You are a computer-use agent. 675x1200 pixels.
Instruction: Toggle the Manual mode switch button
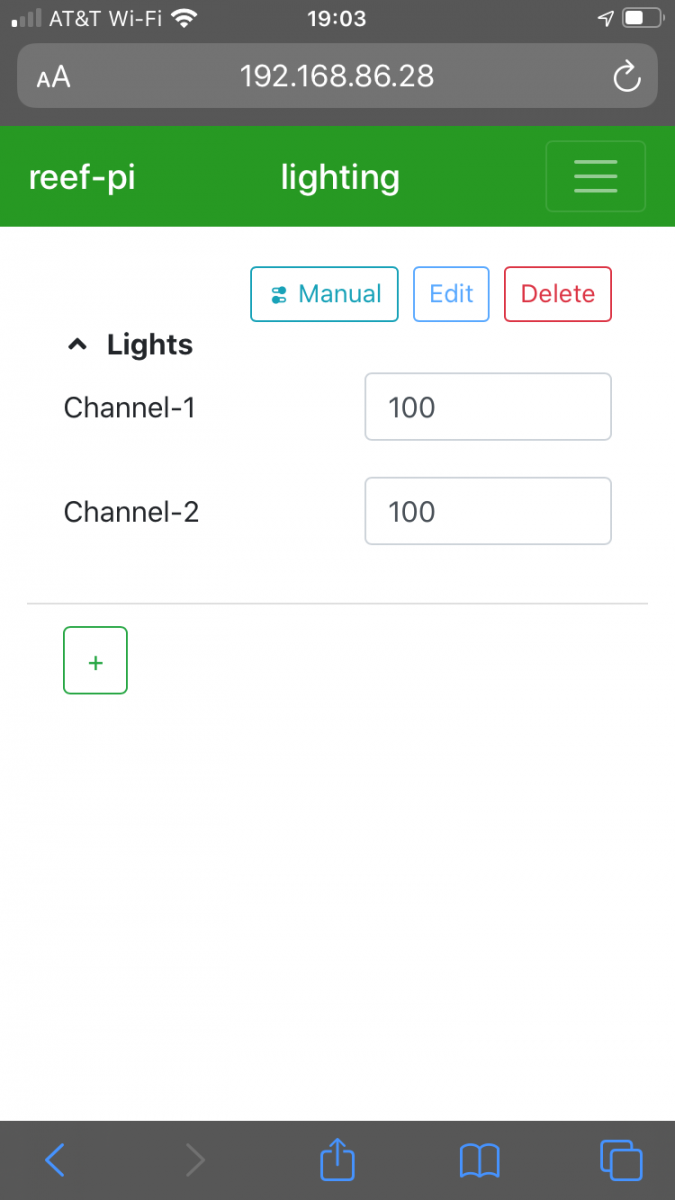(x=324, y=294)
